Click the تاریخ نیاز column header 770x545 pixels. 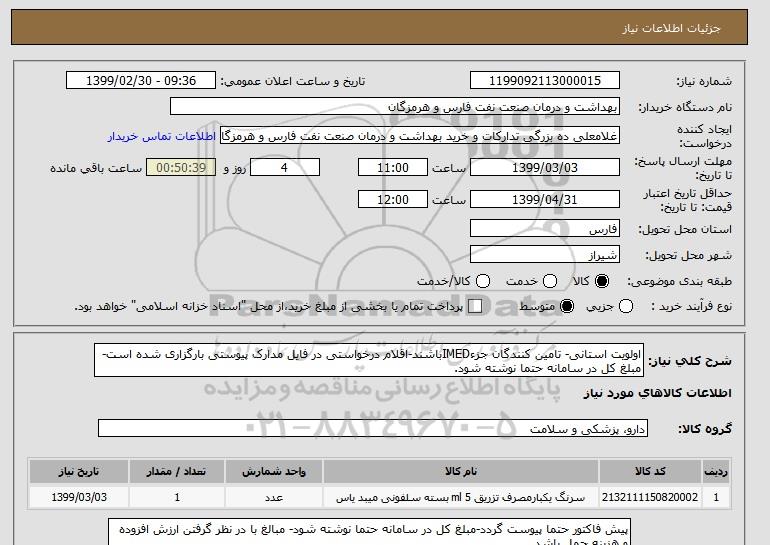pyautogui.click(x=79, y=472)
